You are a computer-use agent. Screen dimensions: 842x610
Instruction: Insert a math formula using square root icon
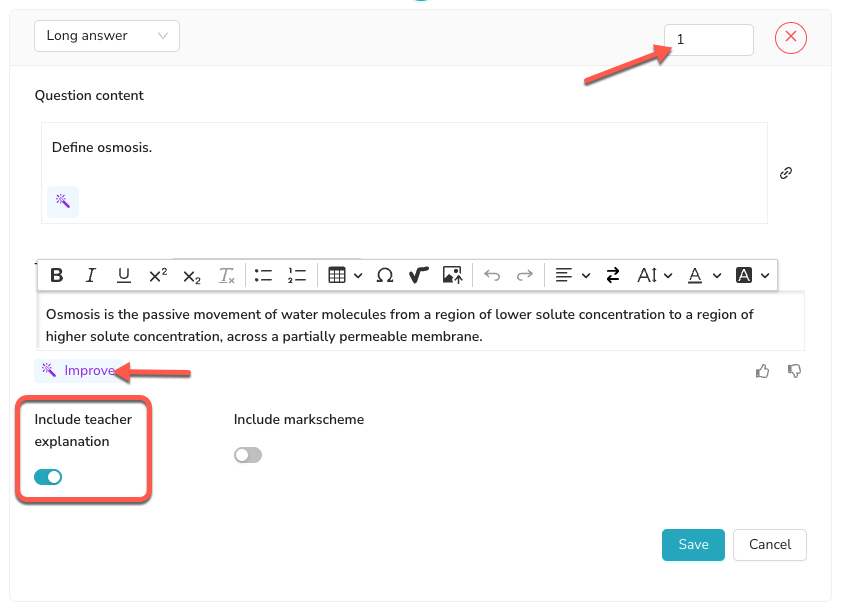[x=418, y=275]
